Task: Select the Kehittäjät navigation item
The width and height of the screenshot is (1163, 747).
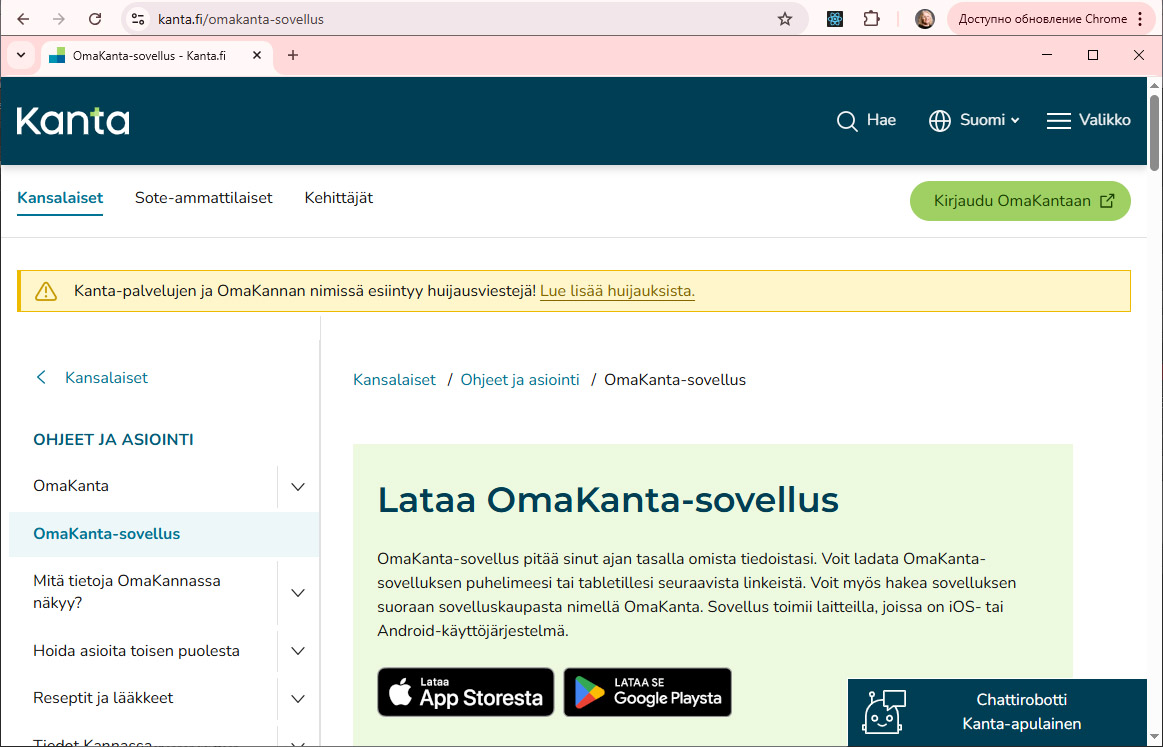Action: (x=339, y=197)
